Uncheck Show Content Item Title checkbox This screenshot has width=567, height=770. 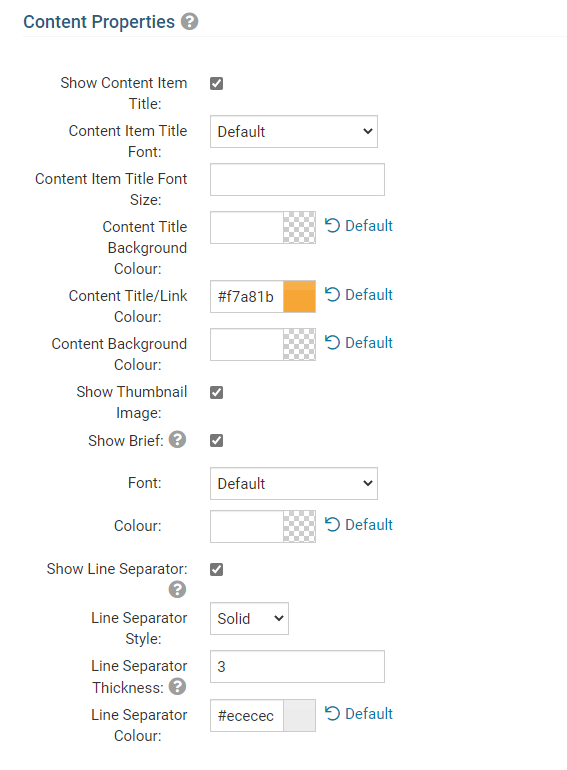pos(216,83)
